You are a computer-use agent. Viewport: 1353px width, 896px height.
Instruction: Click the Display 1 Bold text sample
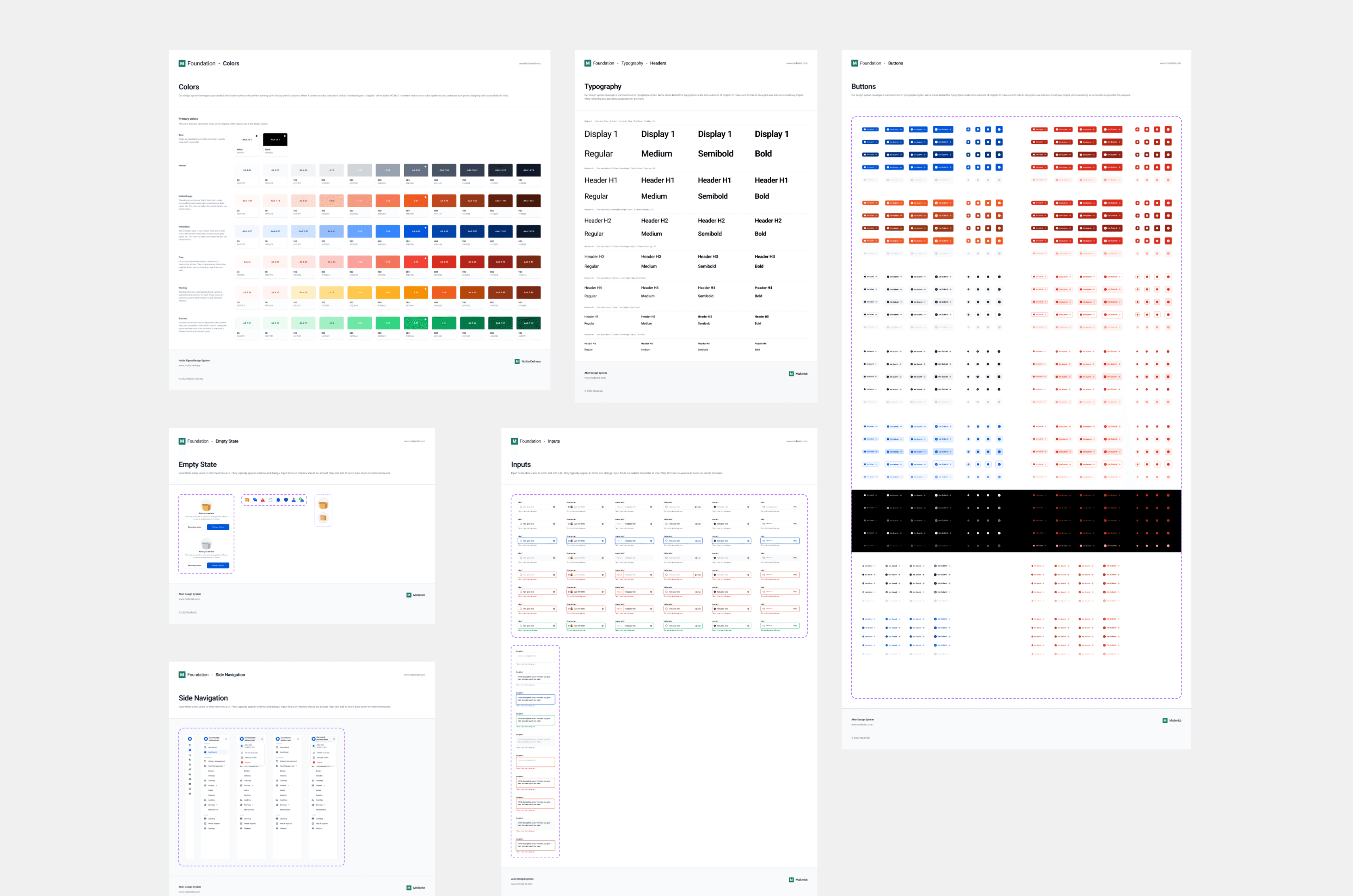771,134
